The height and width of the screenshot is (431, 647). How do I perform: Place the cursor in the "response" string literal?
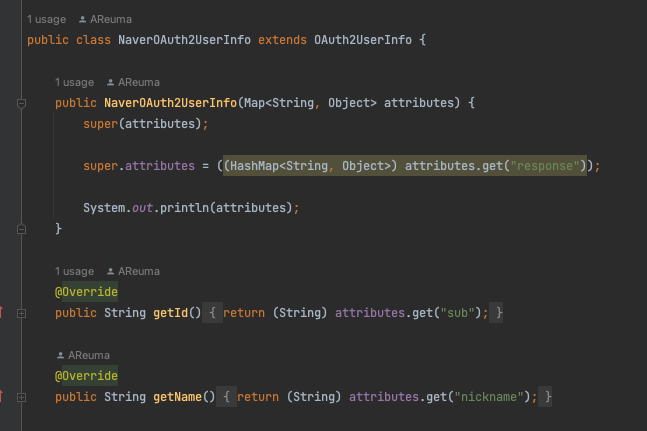coord(546,166)
